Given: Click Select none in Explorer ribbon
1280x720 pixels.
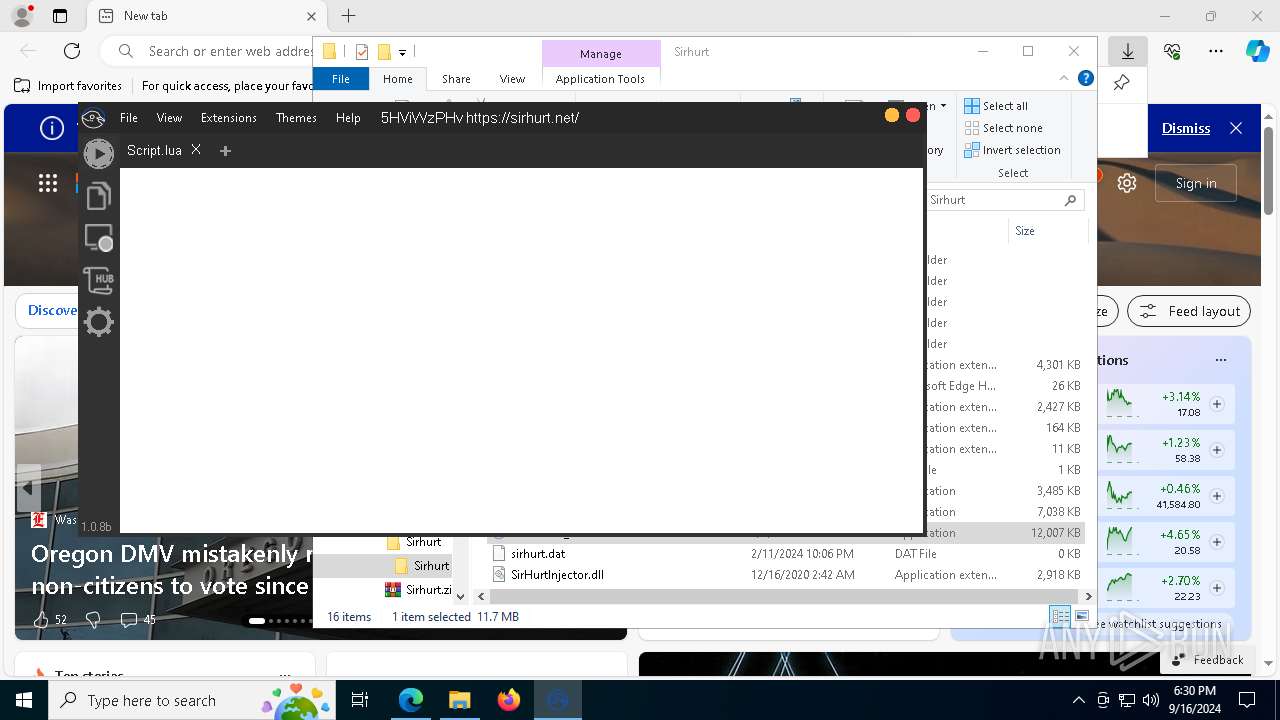Looking at the screenshot, I should point(1003,128).
